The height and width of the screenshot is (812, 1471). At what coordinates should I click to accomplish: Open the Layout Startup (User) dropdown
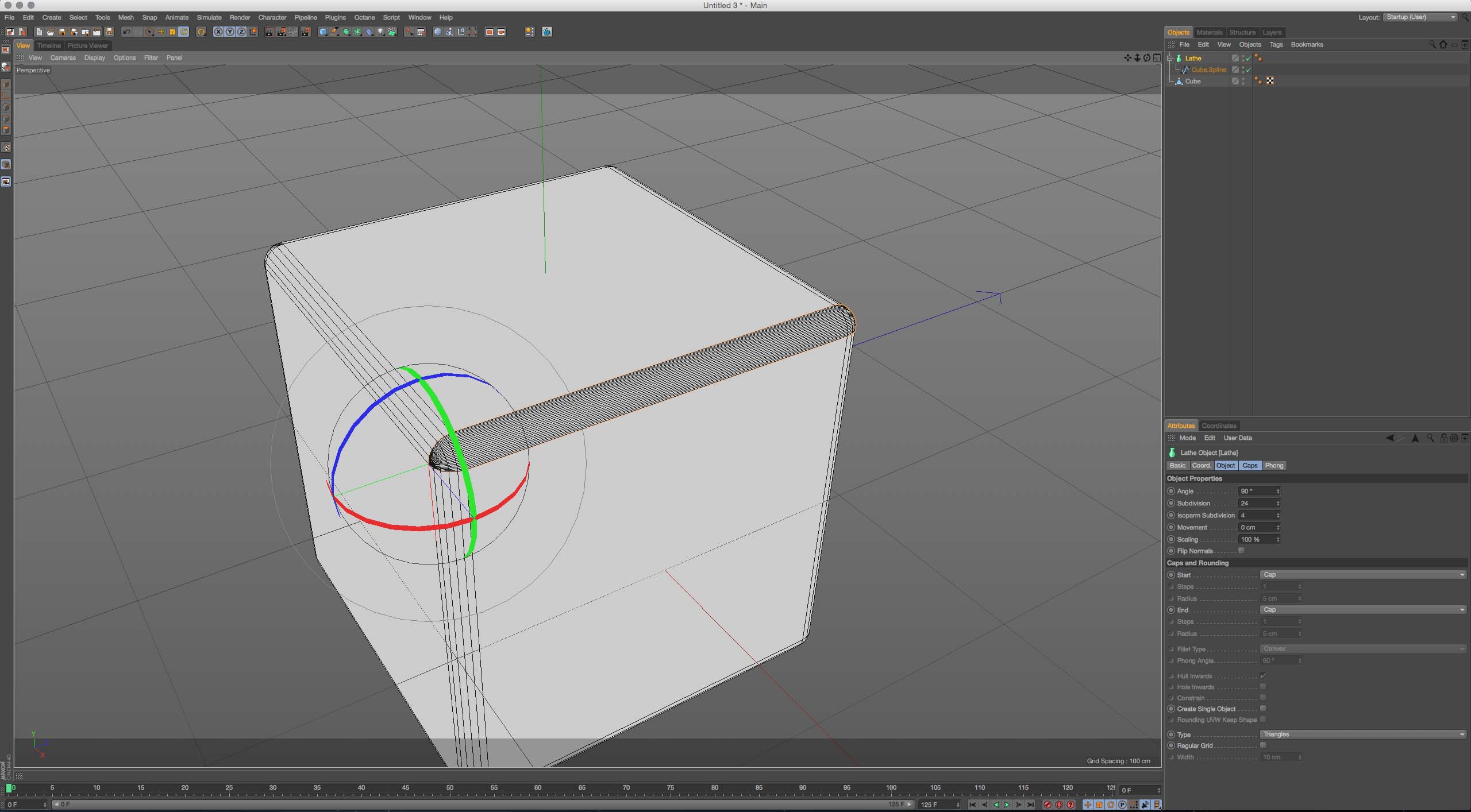click(x=1420, y=17)
